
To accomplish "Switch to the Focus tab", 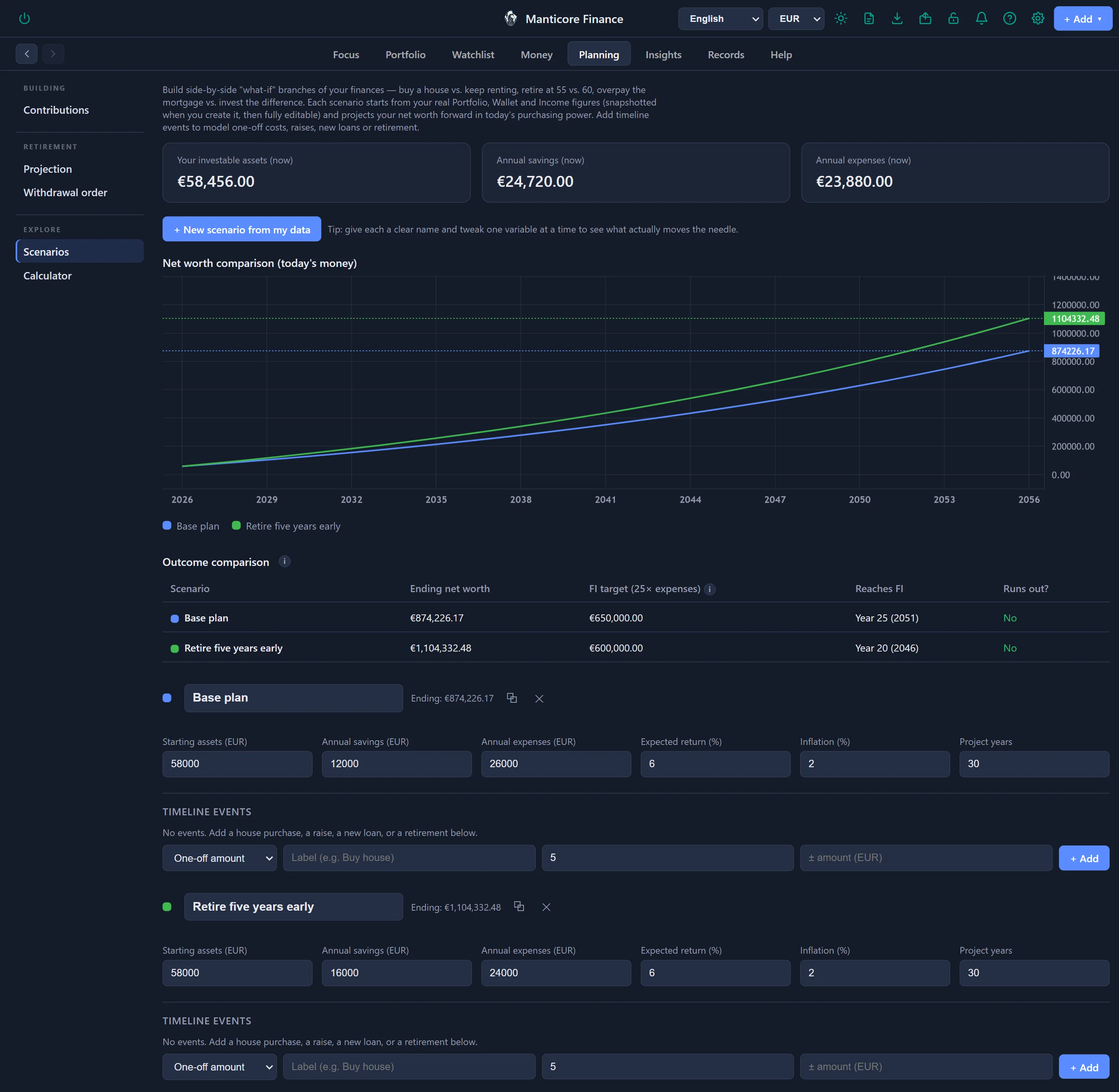I will click(346, 54).
